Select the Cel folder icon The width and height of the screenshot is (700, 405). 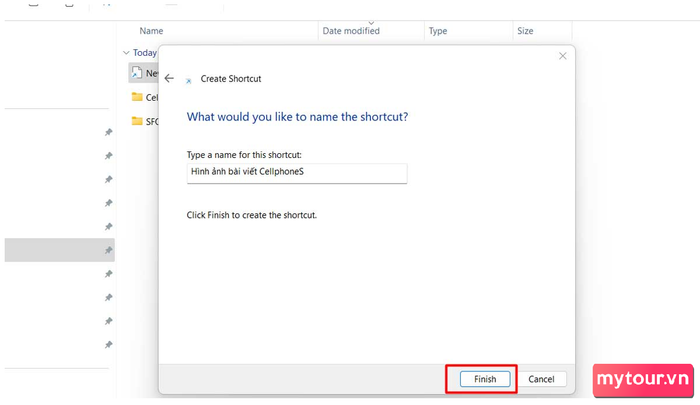click(137, 97)
